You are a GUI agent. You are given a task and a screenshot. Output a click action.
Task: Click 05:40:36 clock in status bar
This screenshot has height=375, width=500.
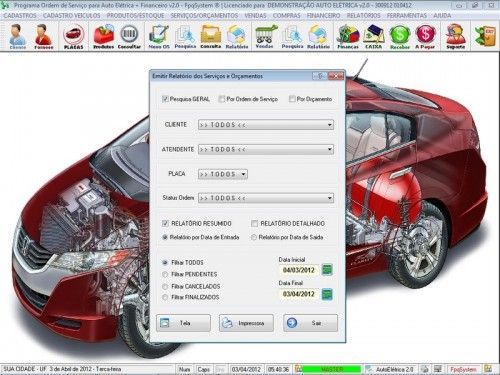(278, 369)
